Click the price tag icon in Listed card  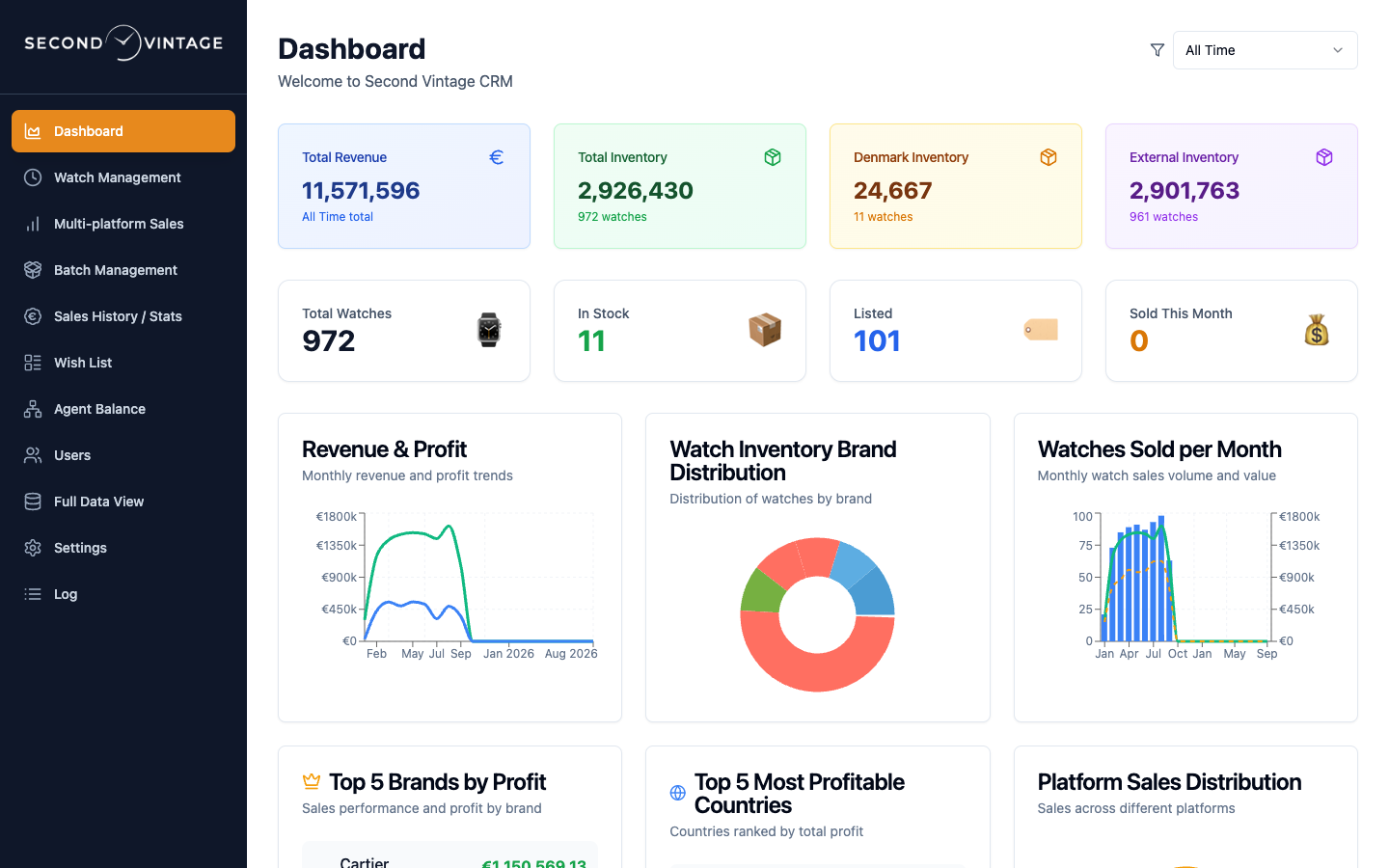pos(1041,330)
